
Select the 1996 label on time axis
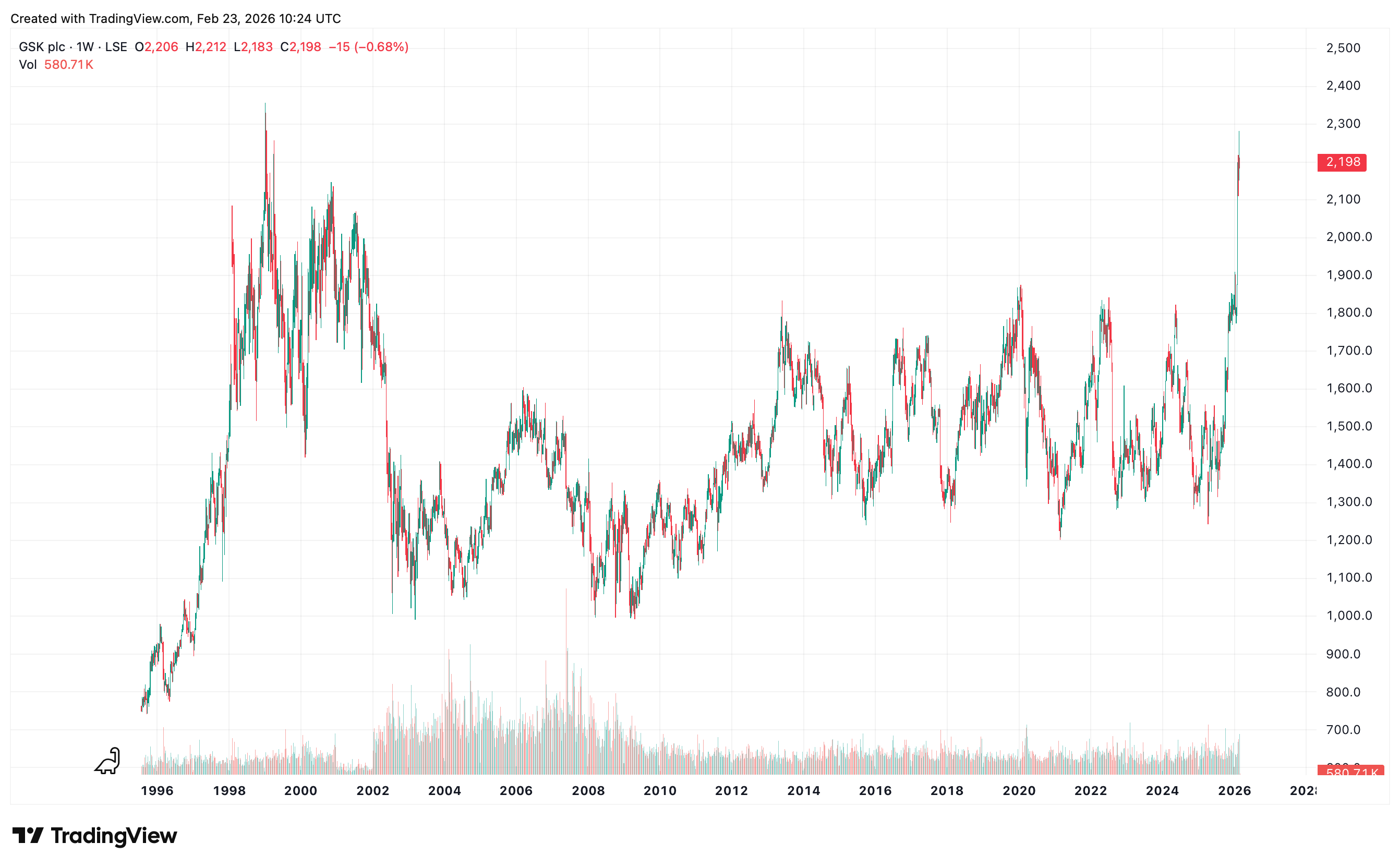[x=157, y=791]
